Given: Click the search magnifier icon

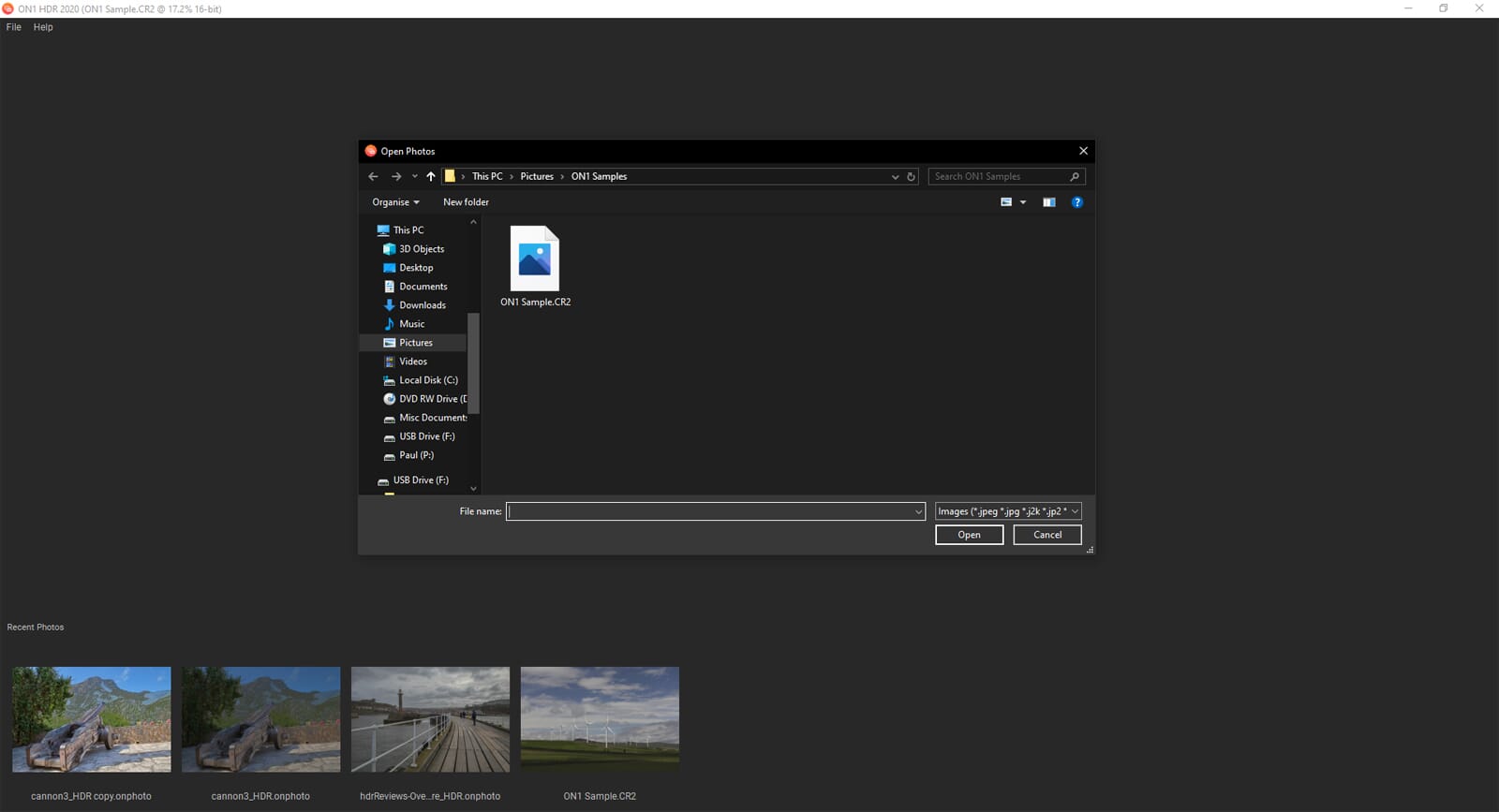Looking at the screenshot, I should (1075, 176).
